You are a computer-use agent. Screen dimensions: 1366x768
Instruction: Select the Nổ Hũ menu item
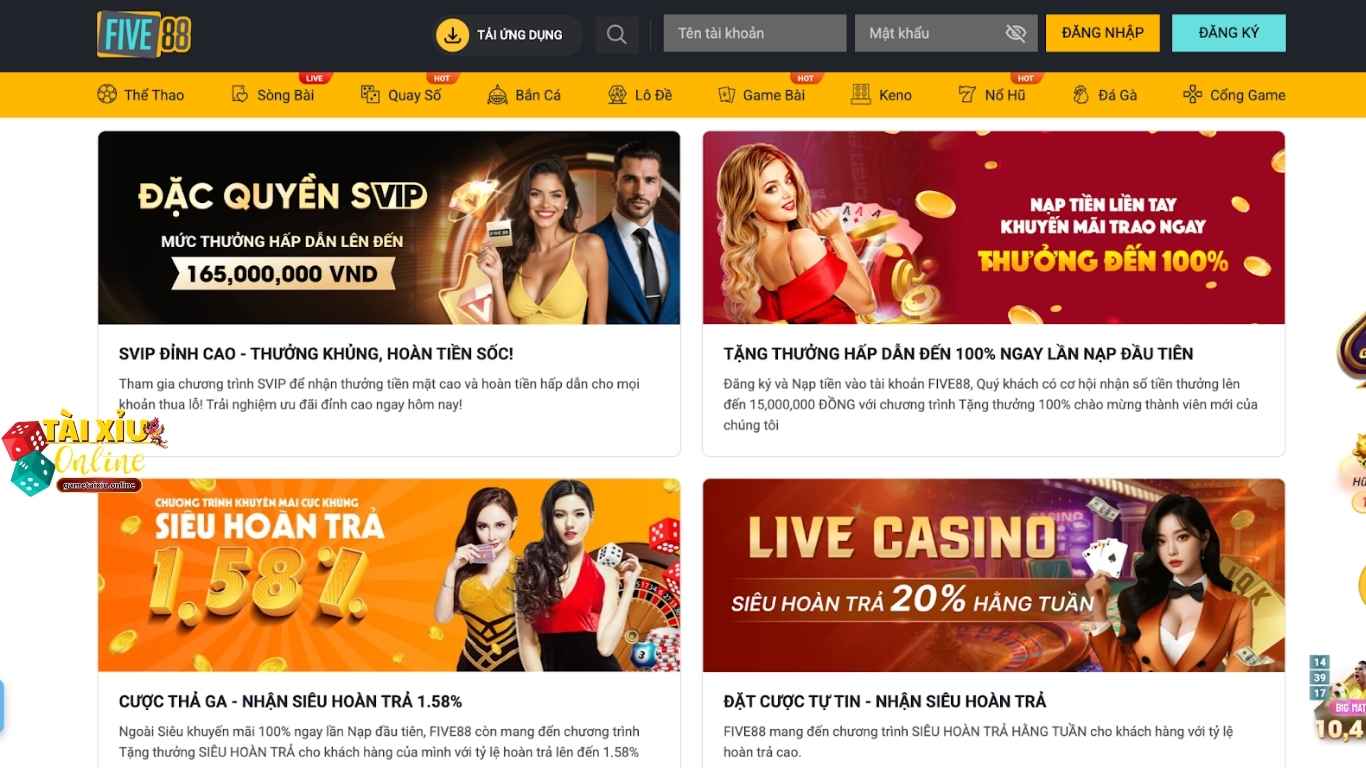pos(992,95)
